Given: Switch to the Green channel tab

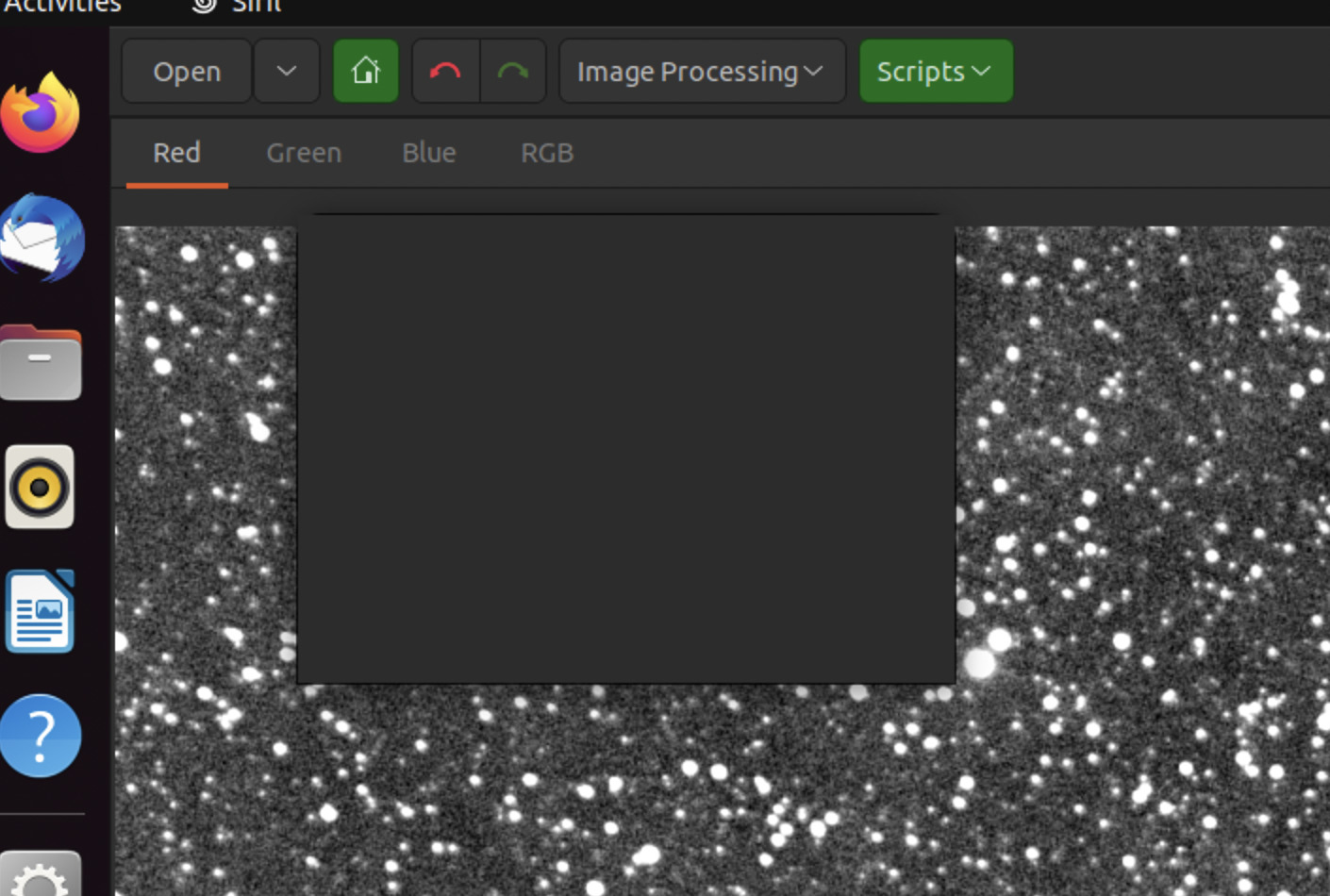Looking at the screenshot, I should pyautogui.click(x=304, y=153).
